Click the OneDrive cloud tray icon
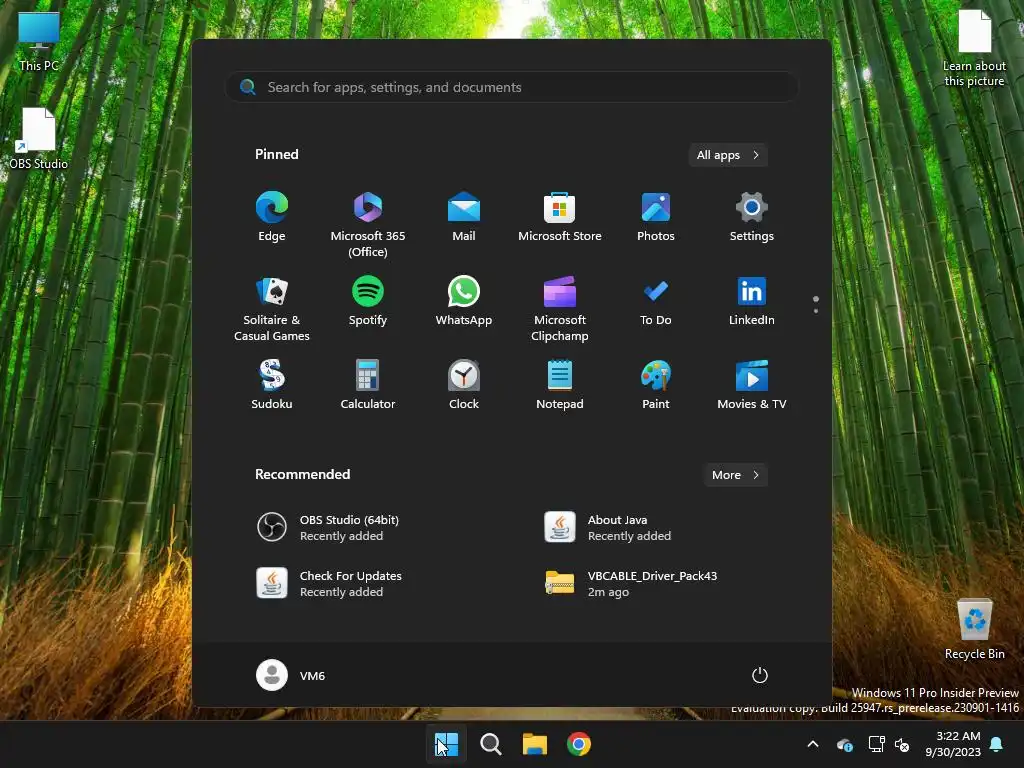 pyautogui.click(x=844, y=744)
